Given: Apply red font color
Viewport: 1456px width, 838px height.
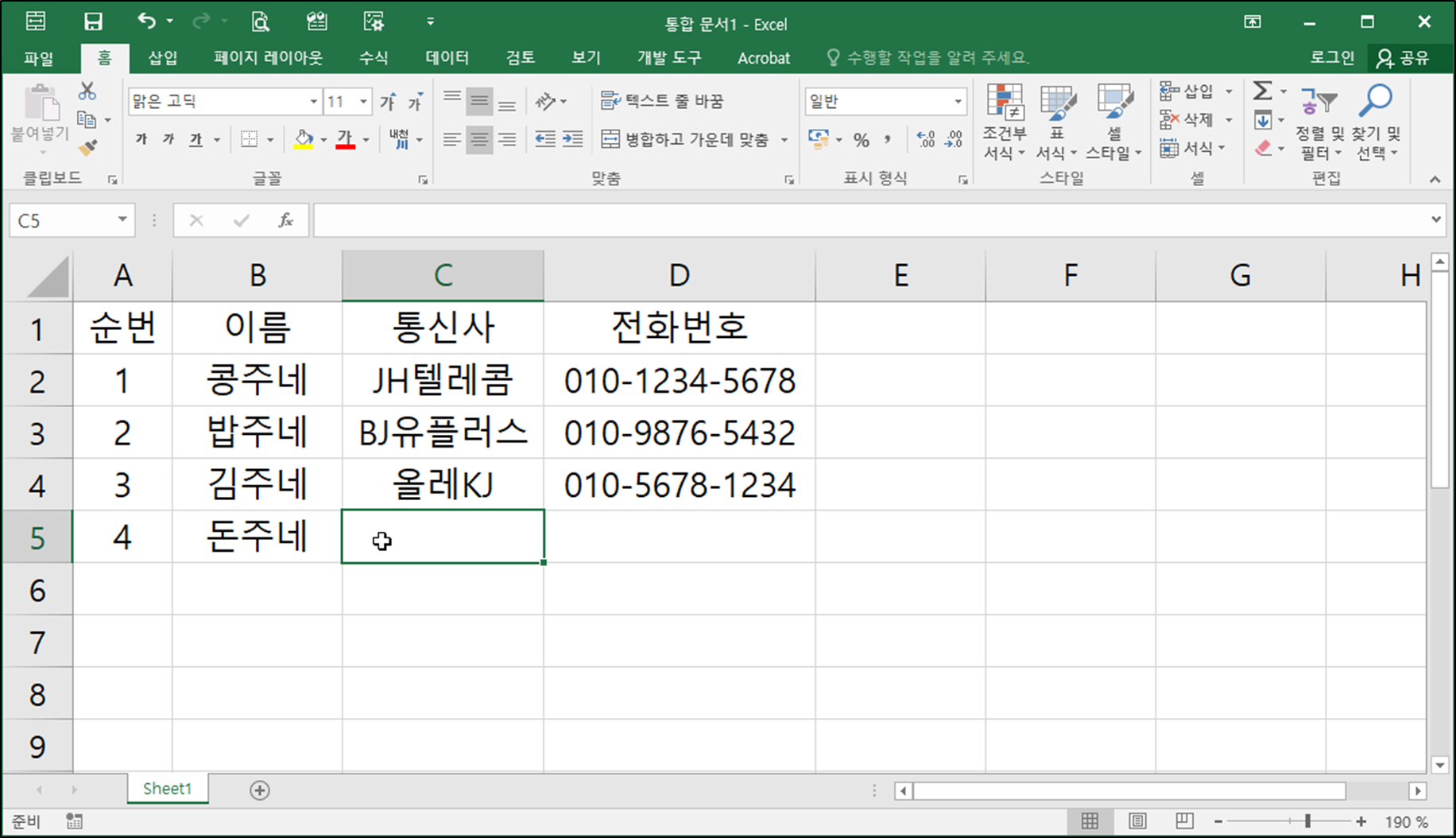Looking at the screenshot, I should click(x=345, y=140).
